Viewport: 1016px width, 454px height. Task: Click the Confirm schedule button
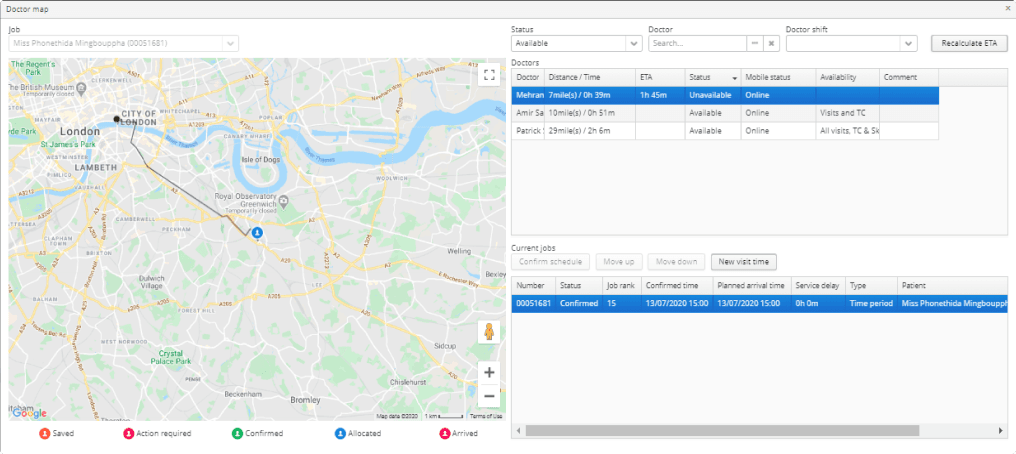click(x=551, y=262)
